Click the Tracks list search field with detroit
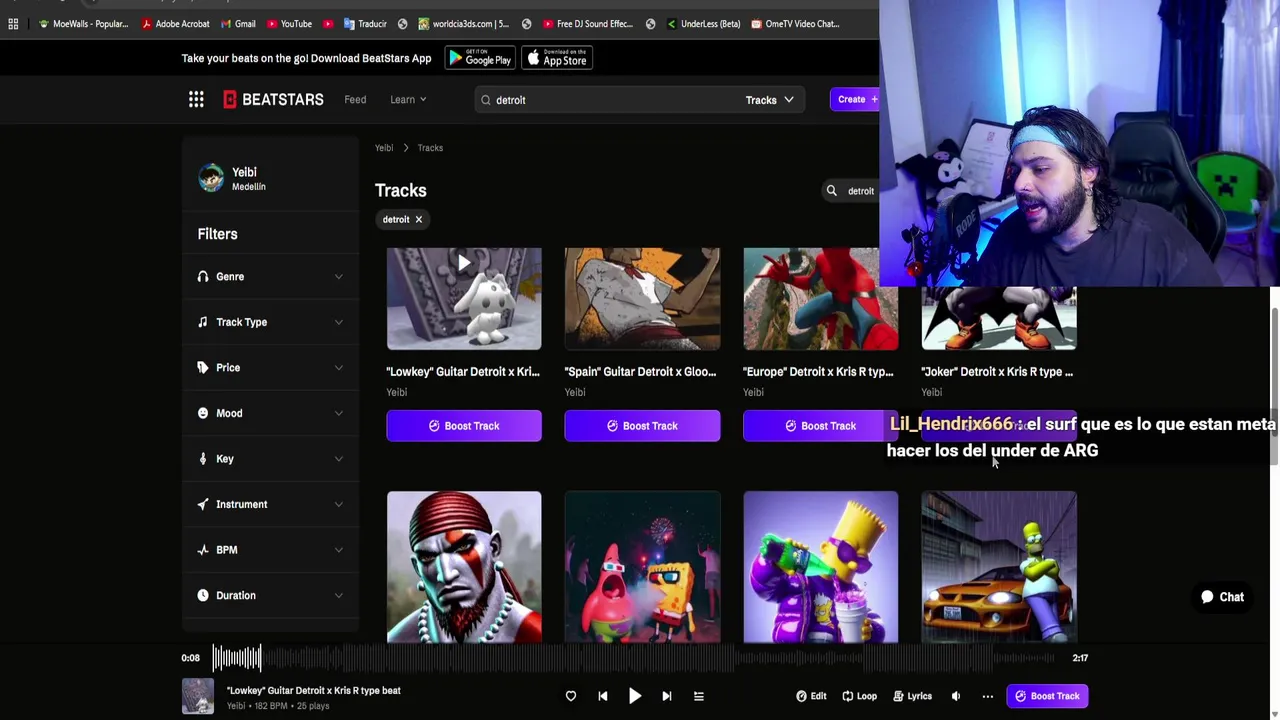The height and width of the screenshot is (720, 1280). tap(861, 191)
